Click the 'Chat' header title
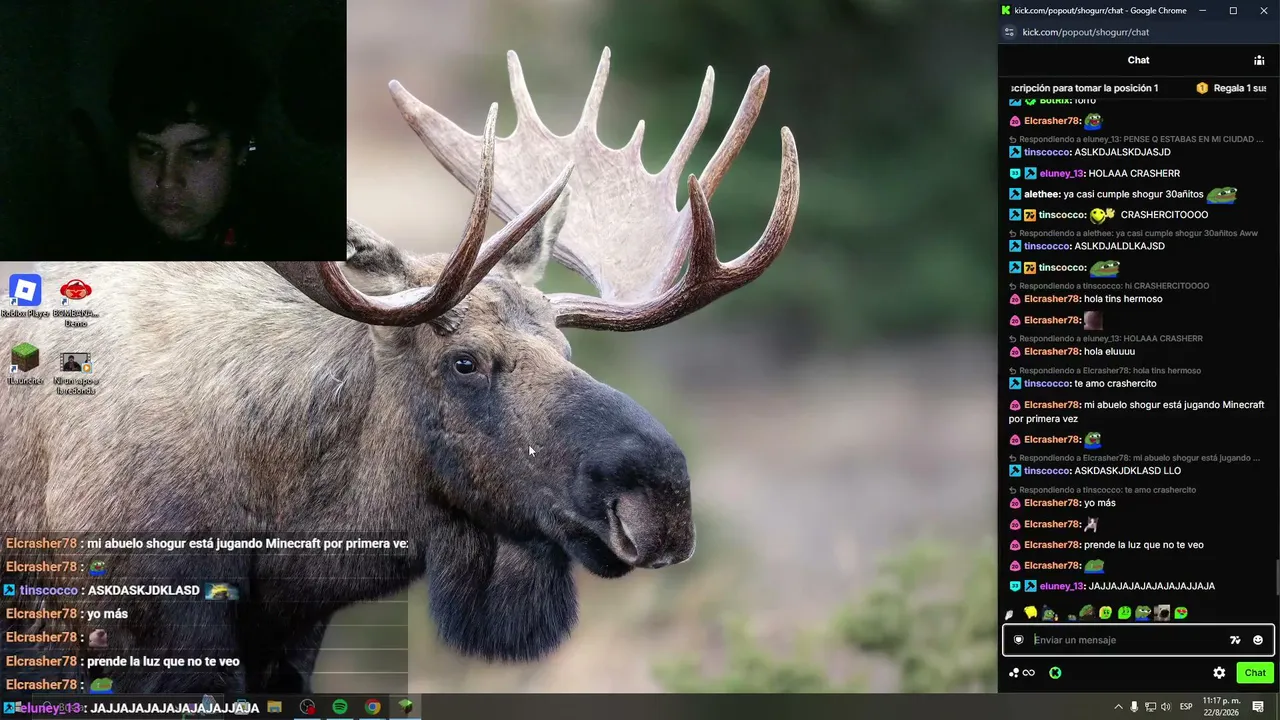 click(x=1138, y=60)
